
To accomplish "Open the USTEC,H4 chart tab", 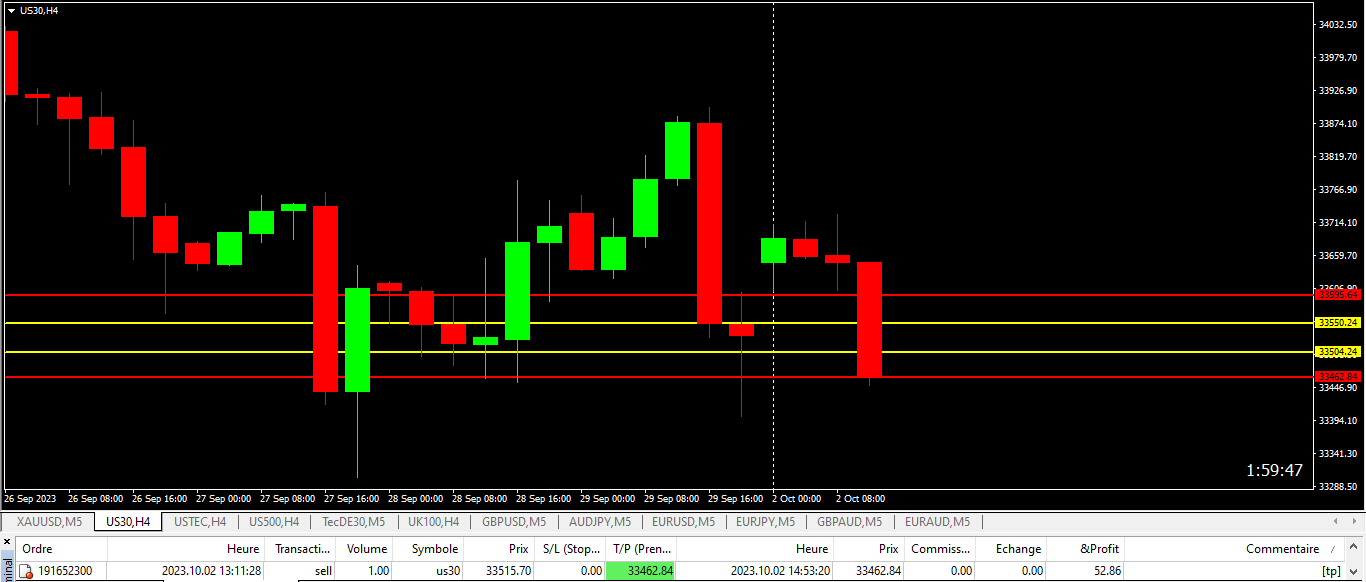I will point(200,522).
